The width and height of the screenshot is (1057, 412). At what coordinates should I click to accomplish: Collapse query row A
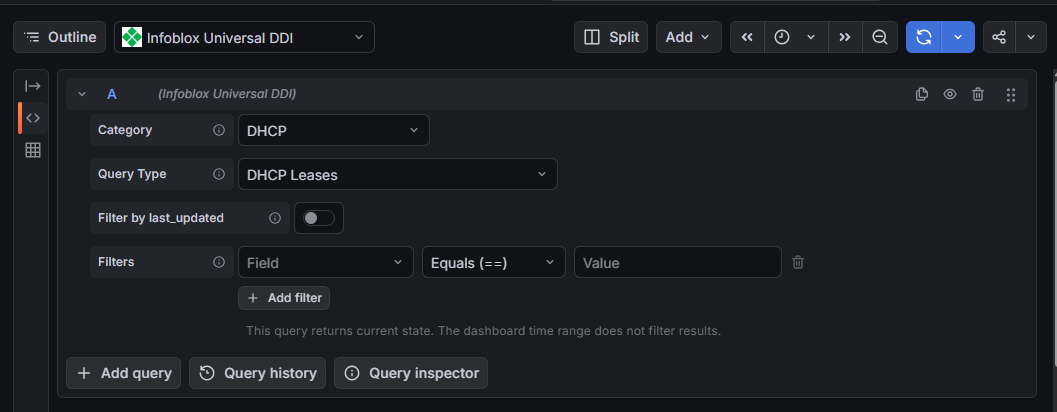[x=82, y=94]
